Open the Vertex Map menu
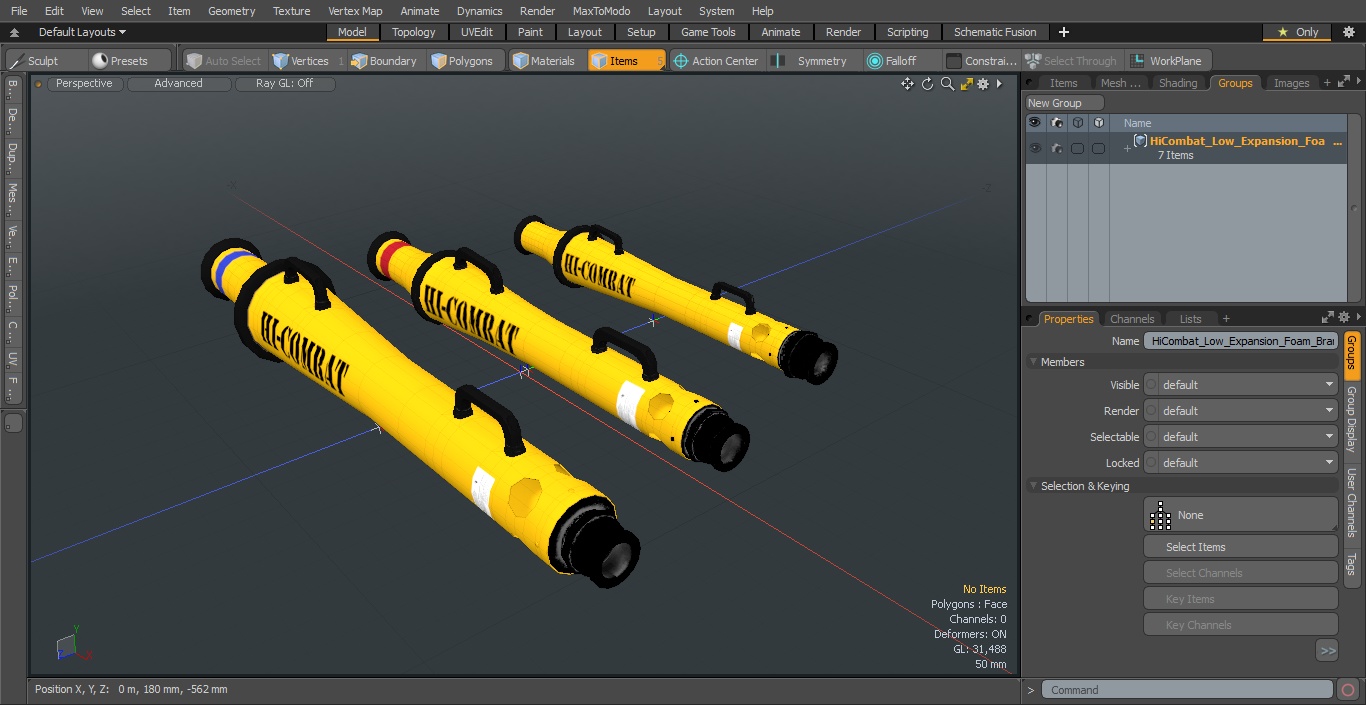The image size is (1366, 705). (x=355, y=11)
